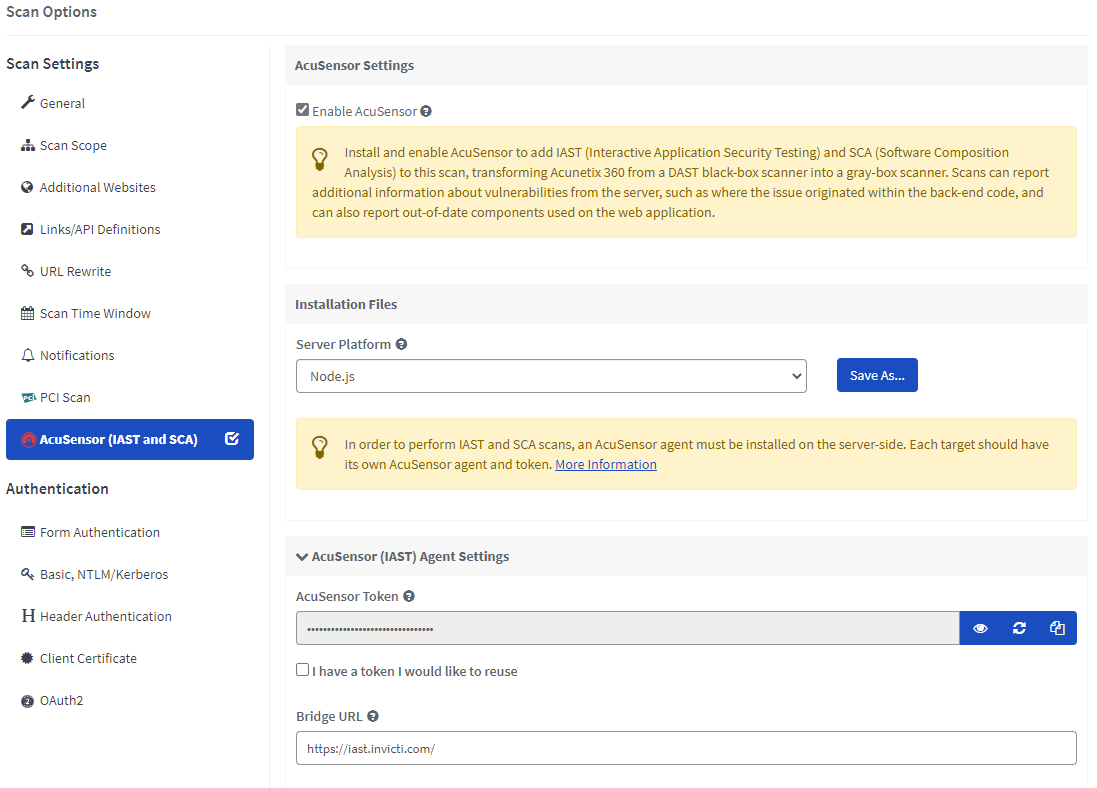Click the external-link icon beside Links/API Definitions
Screen dimensions: 1097x788
[27, 229]
